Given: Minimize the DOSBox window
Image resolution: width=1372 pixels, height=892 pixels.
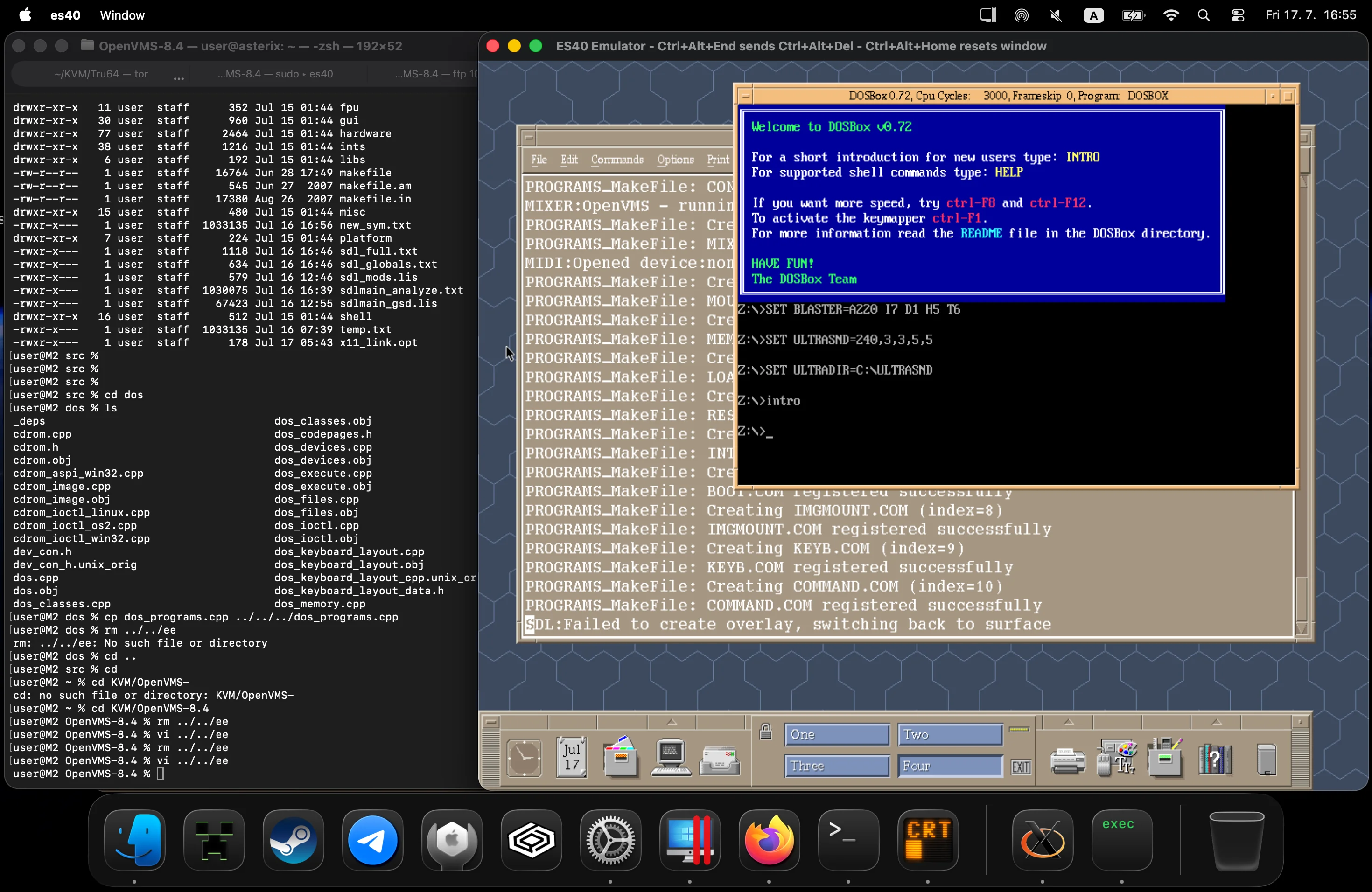Looking at the screenshot, I should click(1272, 96).
